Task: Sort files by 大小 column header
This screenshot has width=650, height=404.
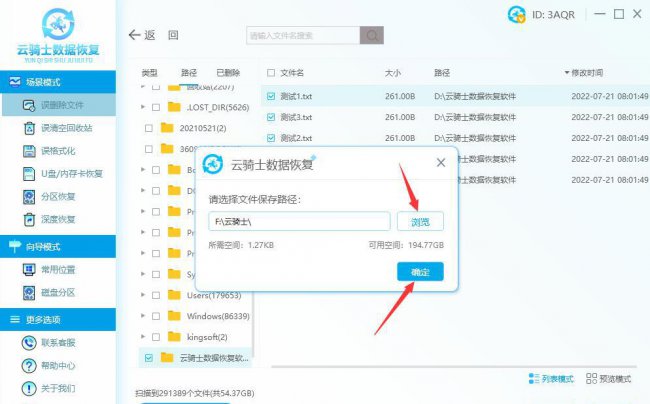Action: (x=393, y=73)
